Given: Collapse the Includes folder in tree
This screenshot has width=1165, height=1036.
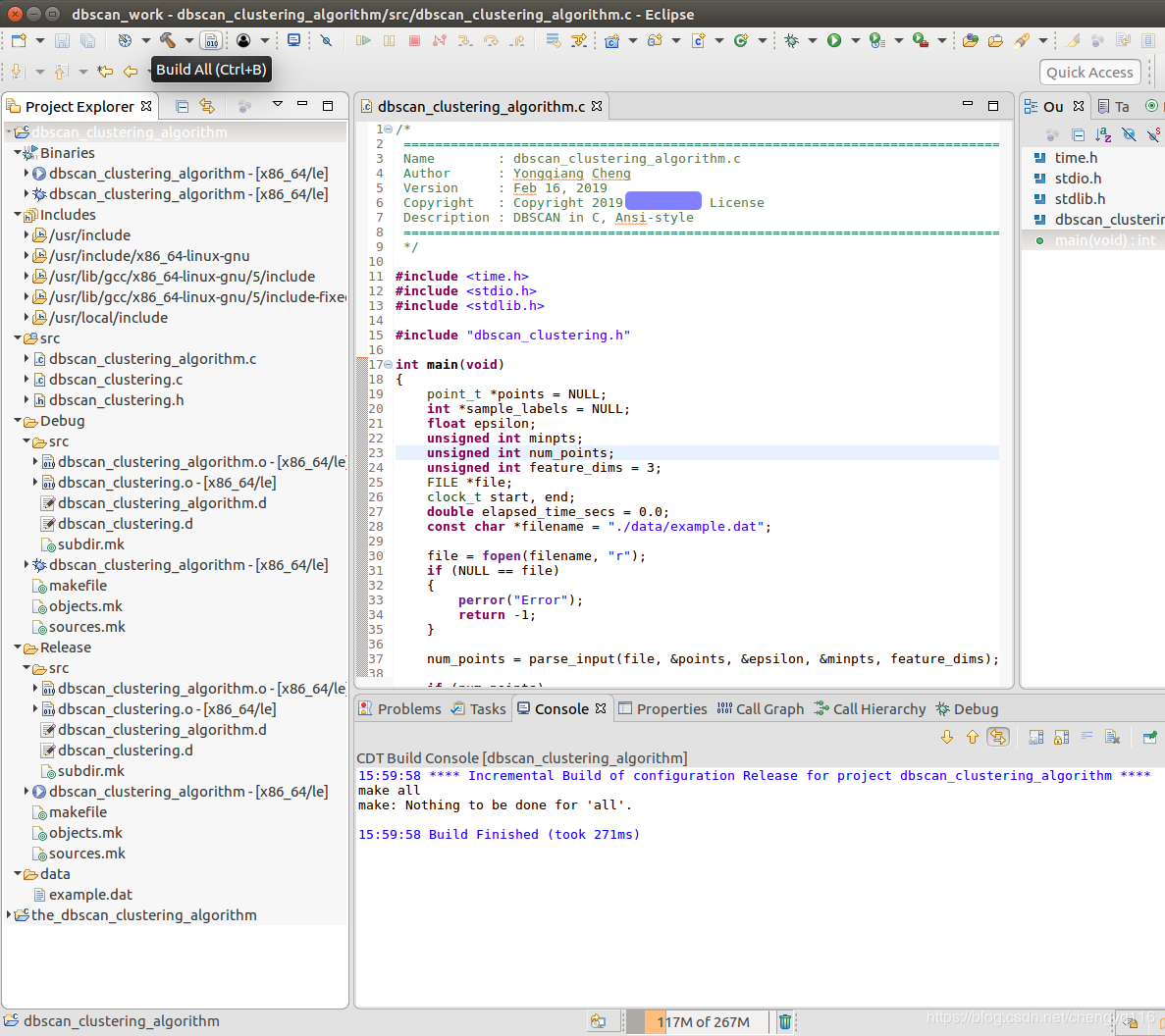Looking at the screenshot, I should [18, 215].
